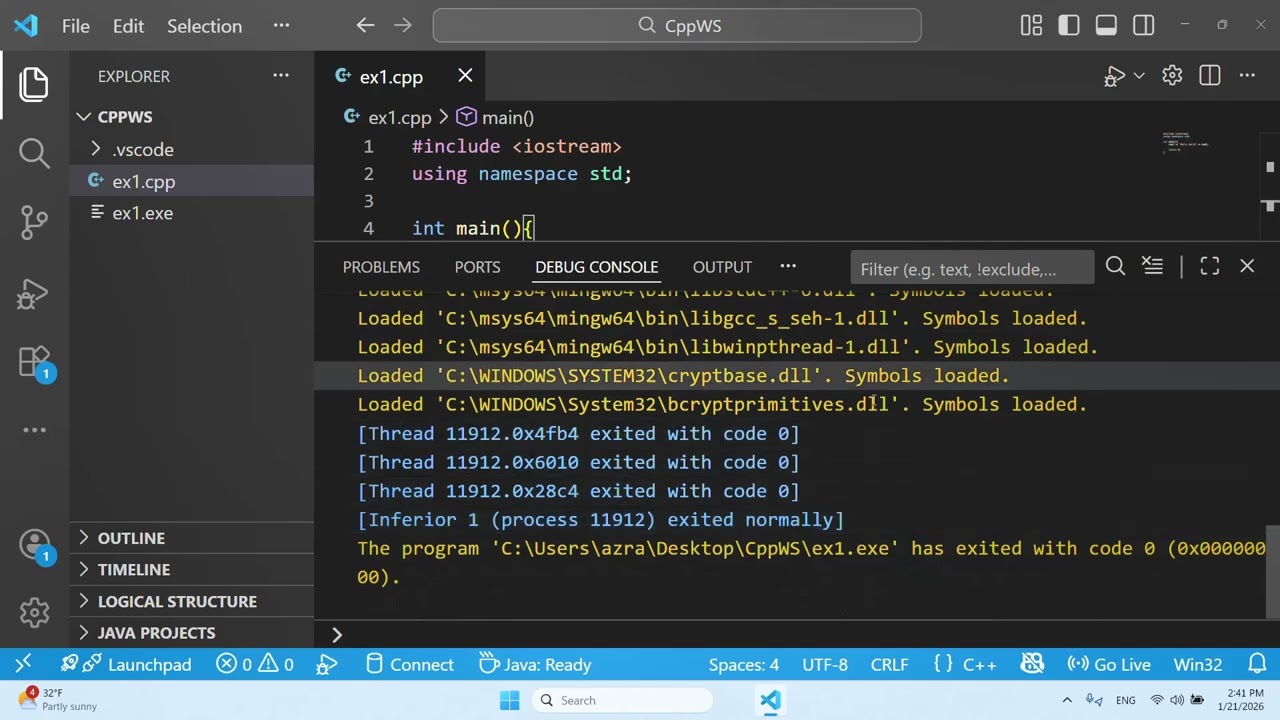Open remote window status bar button
This screenshot has height=720, width=1280.
pyautogui.click(x=23, y=664)
